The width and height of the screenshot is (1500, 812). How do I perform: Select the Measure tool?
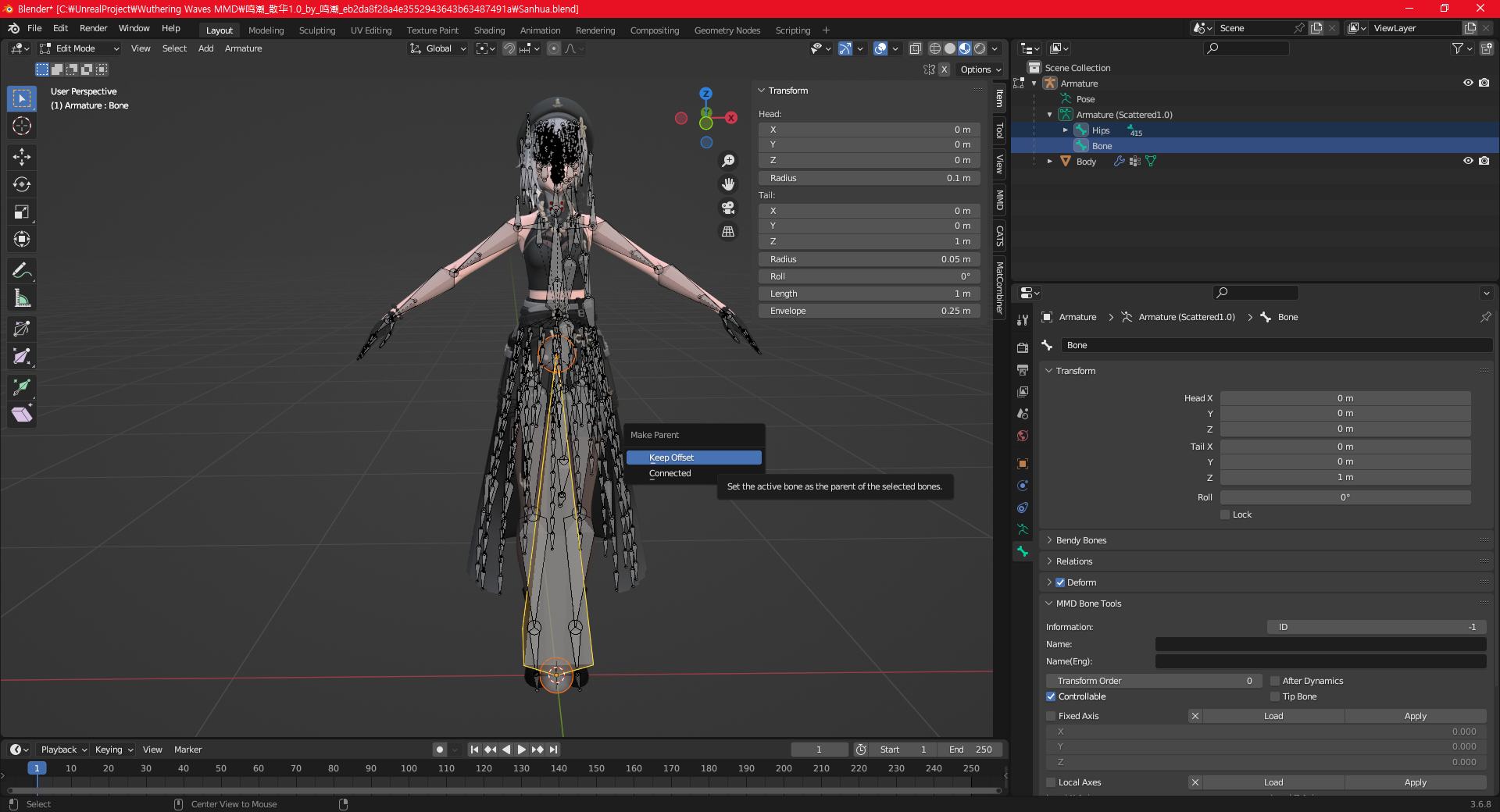pos(22,298)
